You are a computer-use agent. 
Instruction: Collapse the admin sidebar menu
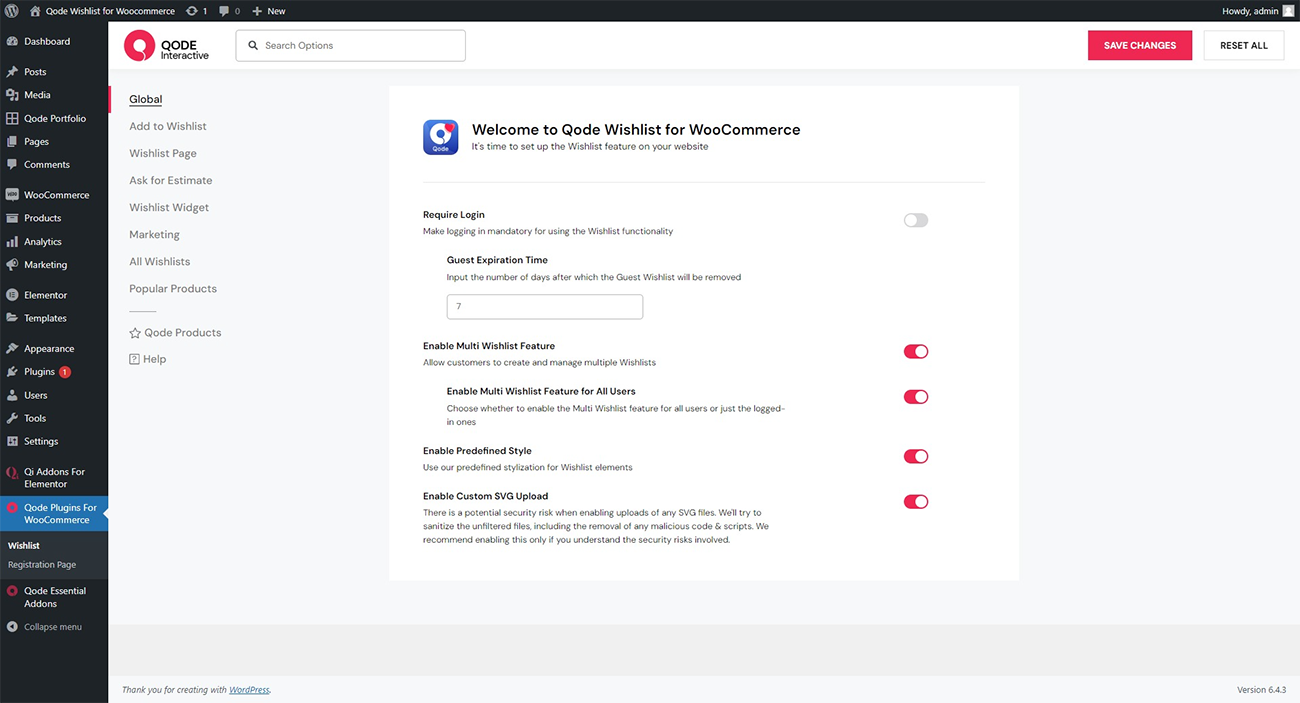coord(52,627)
